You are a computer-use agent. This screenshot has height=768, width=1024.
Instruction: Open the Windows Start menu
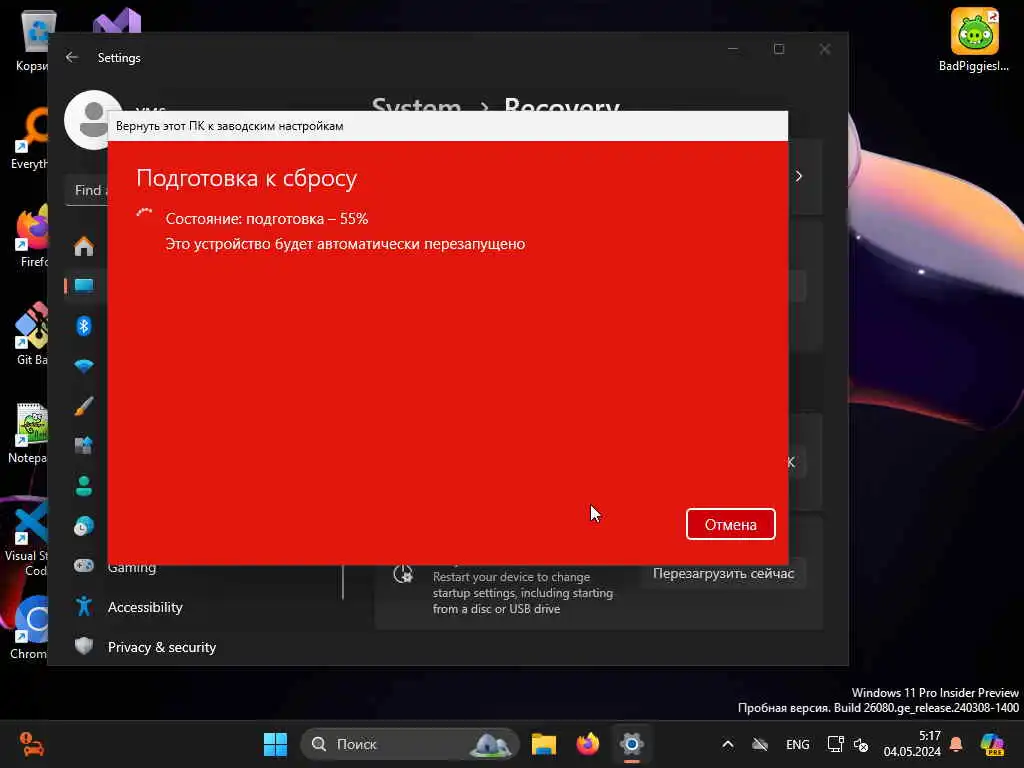pyautogui.click(x=275, y=744)
